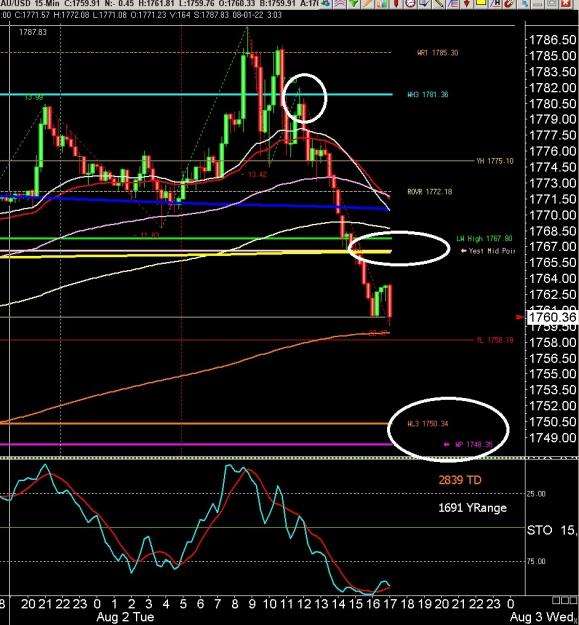Viewport: 579px width, 625px height.
Task: Click the green down-arrow toolbar icon
Action: [x=354, y=4]
